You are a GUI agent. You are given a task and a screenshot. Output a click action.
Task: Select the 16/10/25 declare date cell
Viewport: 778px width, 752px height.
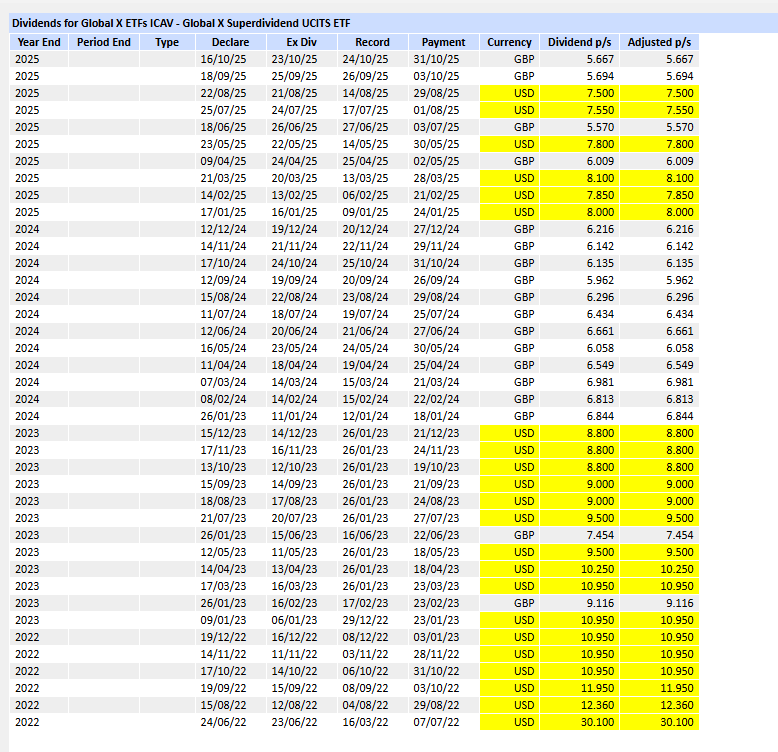(x=216, y=59)
